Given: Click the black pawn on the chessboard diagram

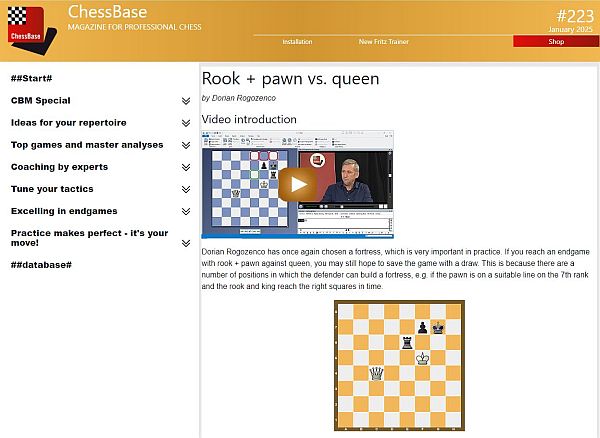Looking at the screenshot, I should pyautogui.click(x=422, y=326).
